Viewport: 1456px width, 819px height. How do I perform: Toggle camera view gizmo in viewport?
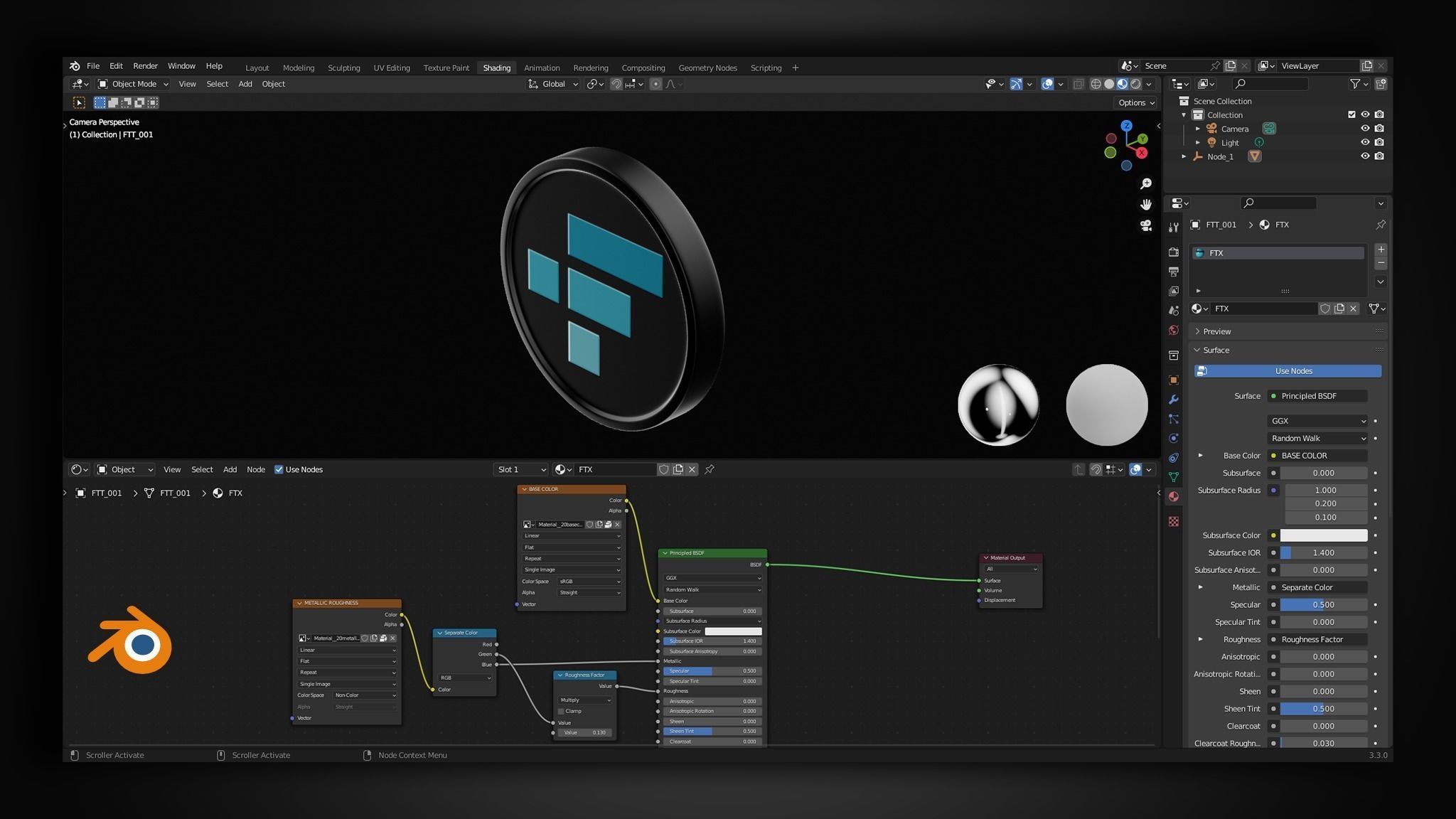[1146, 225]
